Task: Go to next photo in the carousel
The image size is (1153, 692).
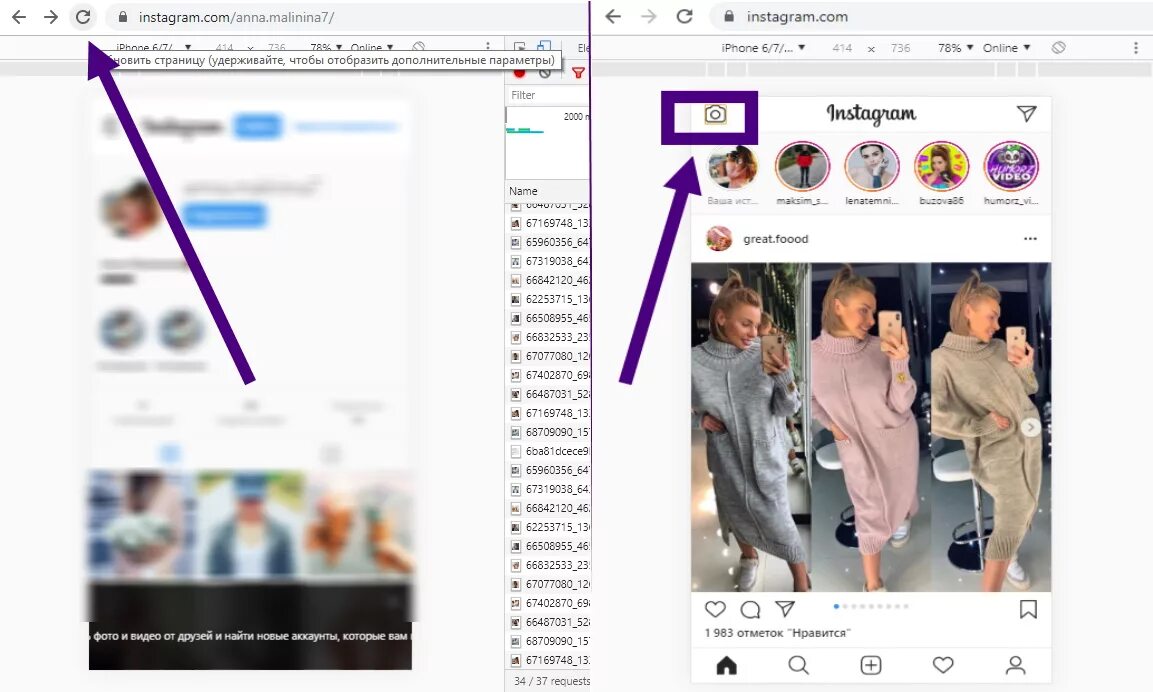Action: 1030,427
